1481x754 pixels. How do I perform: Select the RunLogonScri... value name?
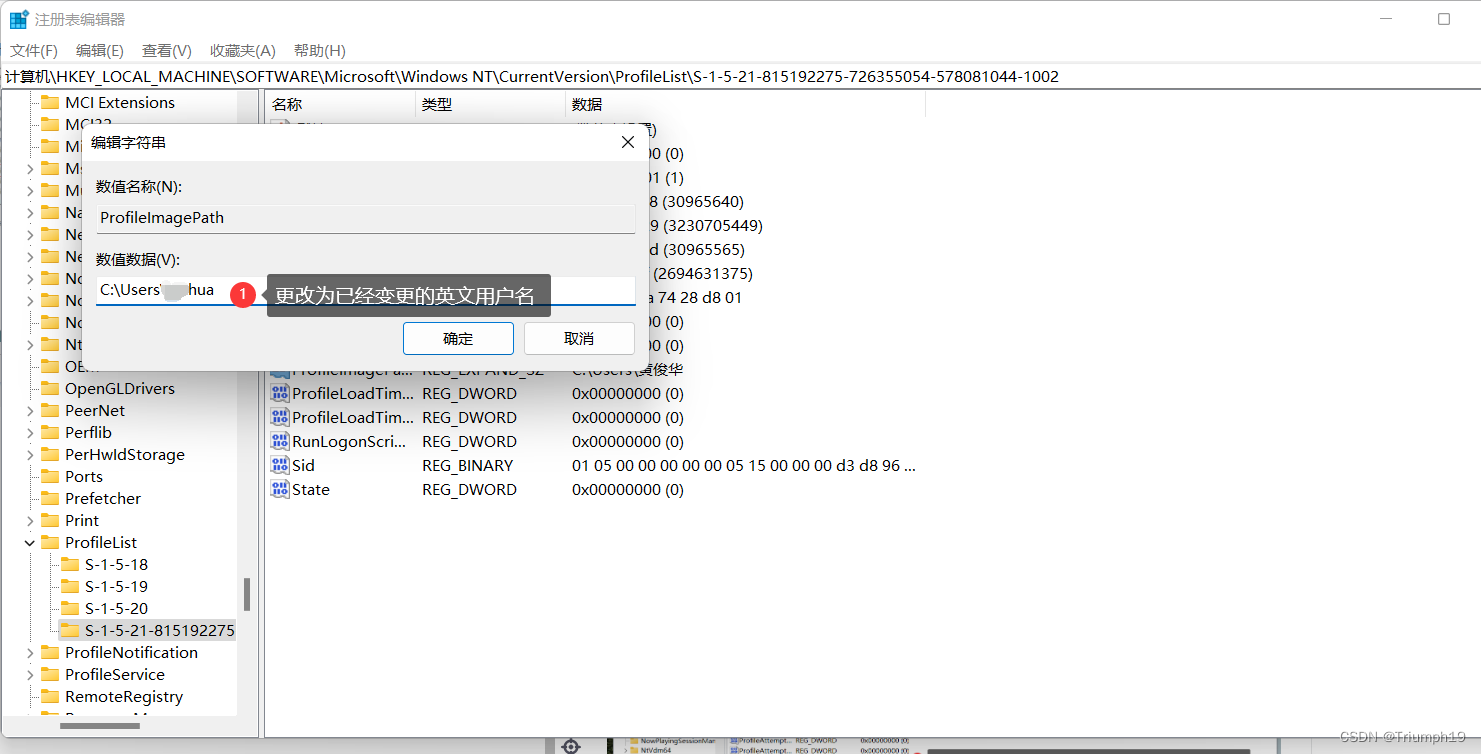click(349, 442)
